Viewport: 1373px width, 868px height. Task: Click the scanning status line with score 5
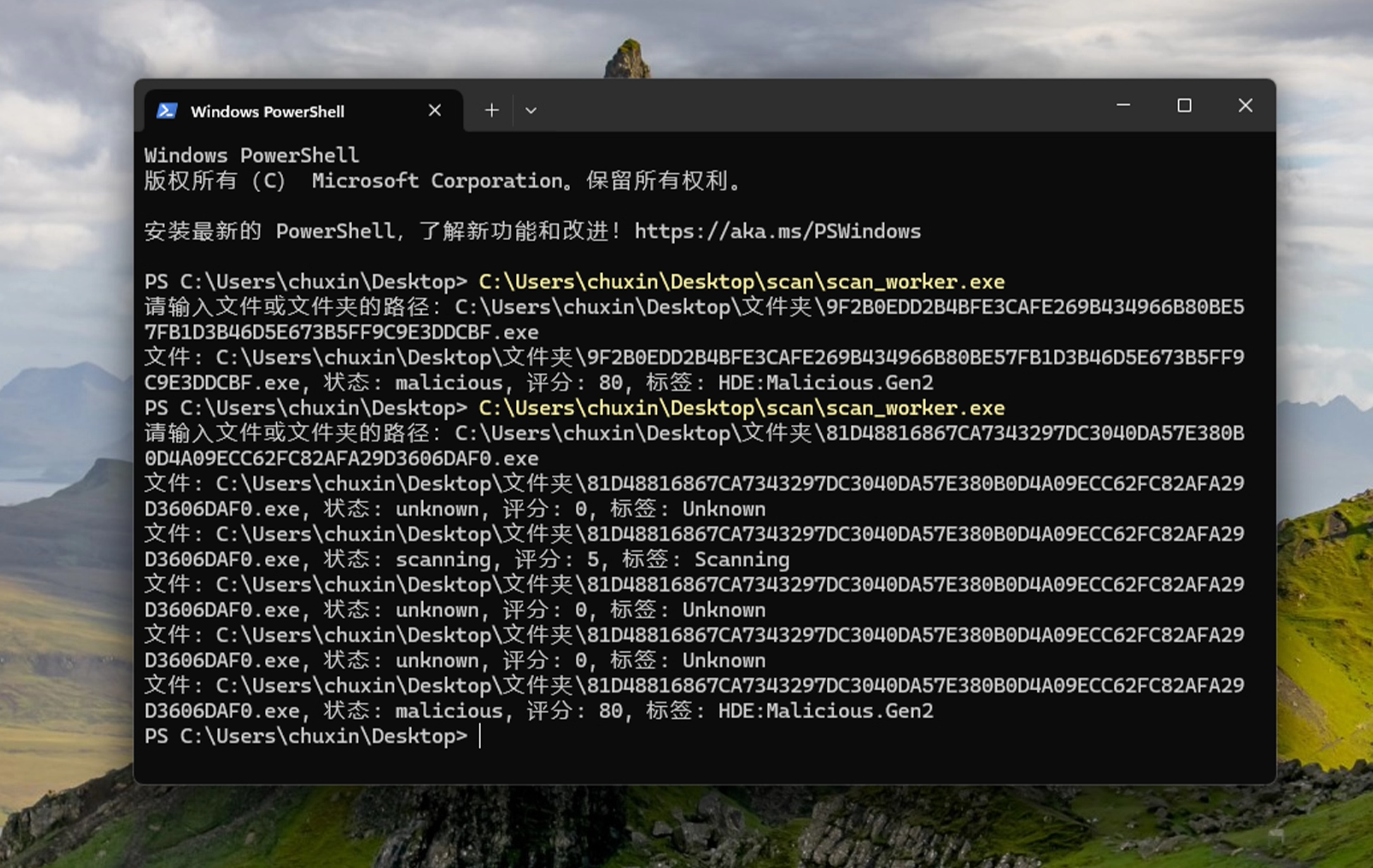(442, 559)
